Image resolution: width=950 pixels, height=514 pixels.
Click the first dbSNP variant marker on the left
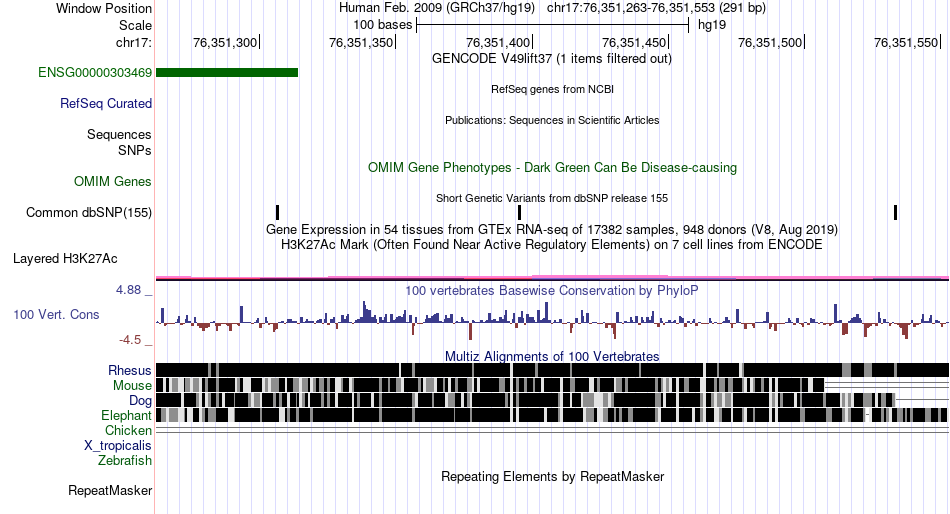tap(277, 212)
